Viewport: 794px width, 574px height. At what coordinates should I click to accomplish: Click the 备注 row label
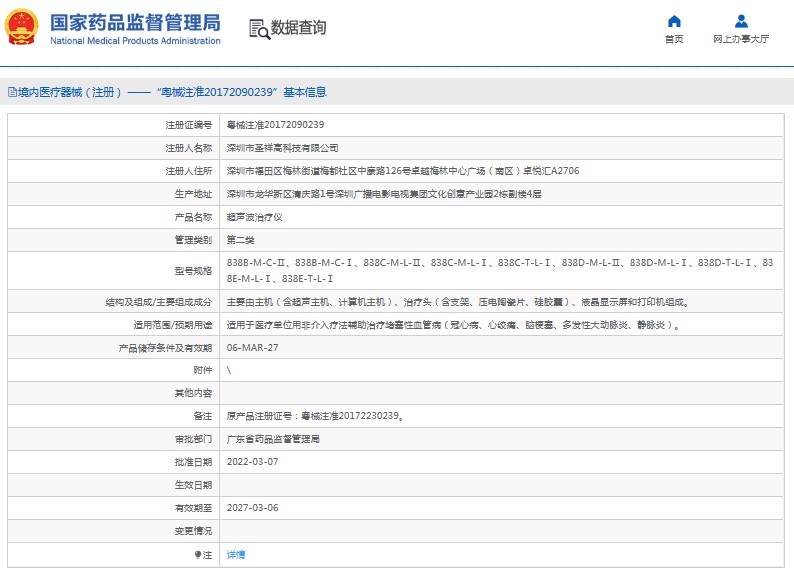pyautogui.click(x=203, y=416)
